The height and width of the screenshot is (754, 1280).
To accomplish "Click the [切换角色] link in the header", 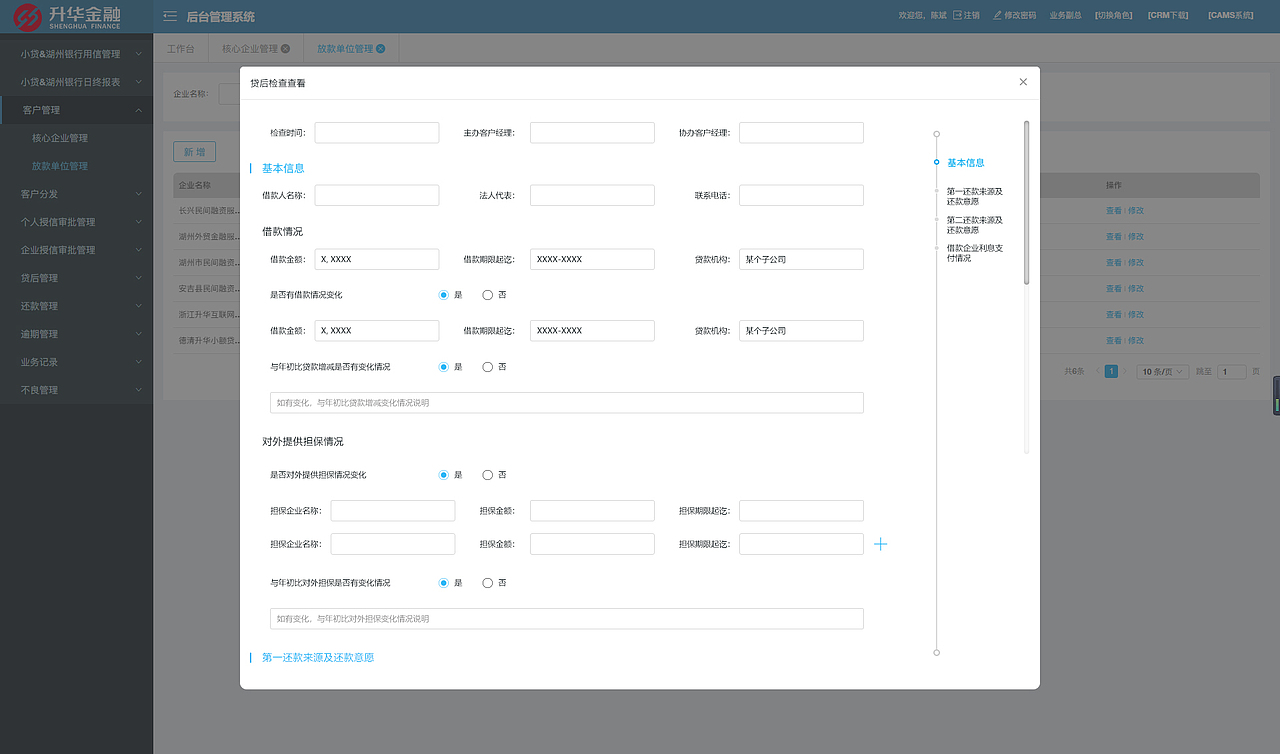I will (1116, 16).
